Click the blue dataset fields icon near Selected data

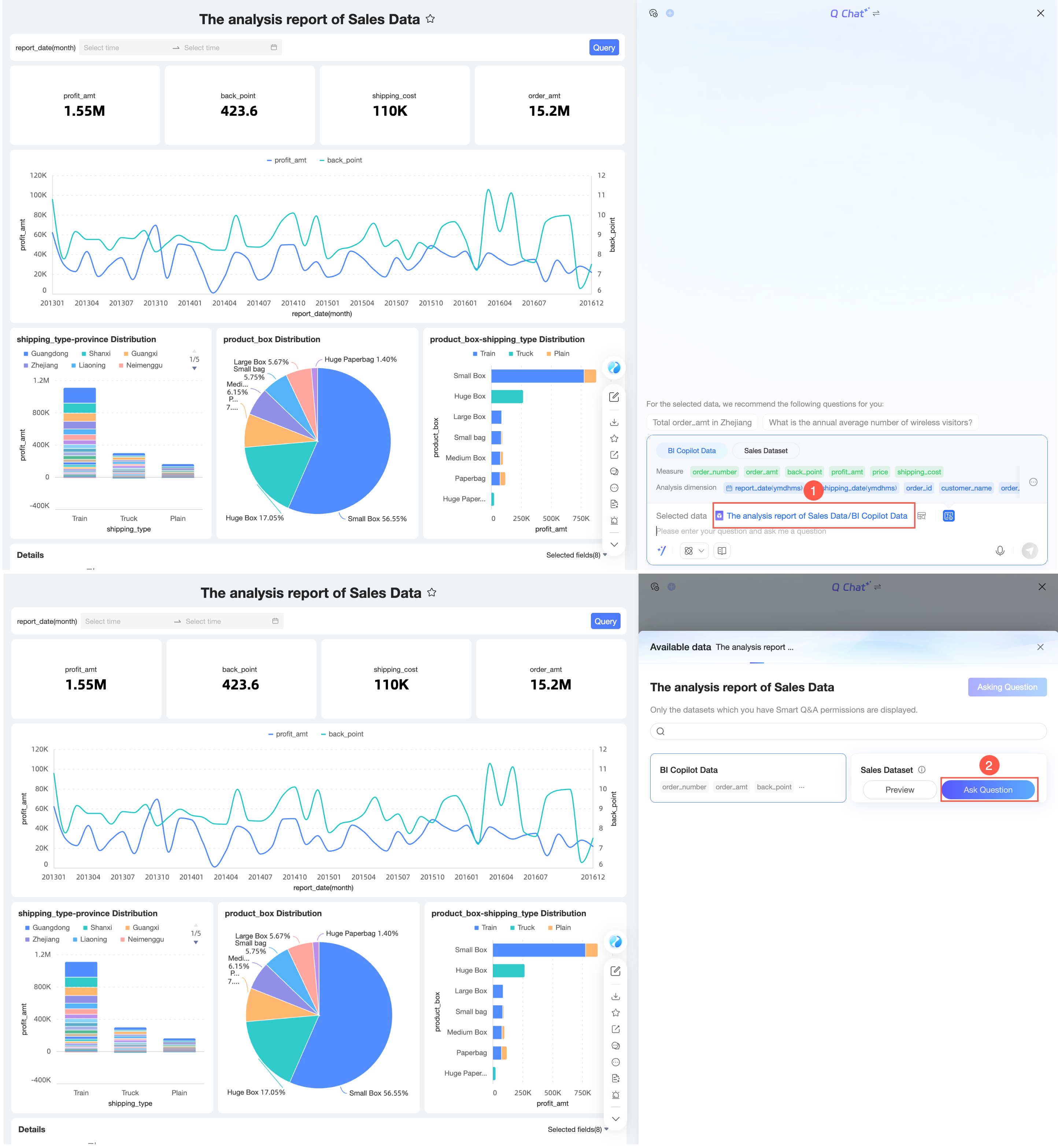[949, 516]
